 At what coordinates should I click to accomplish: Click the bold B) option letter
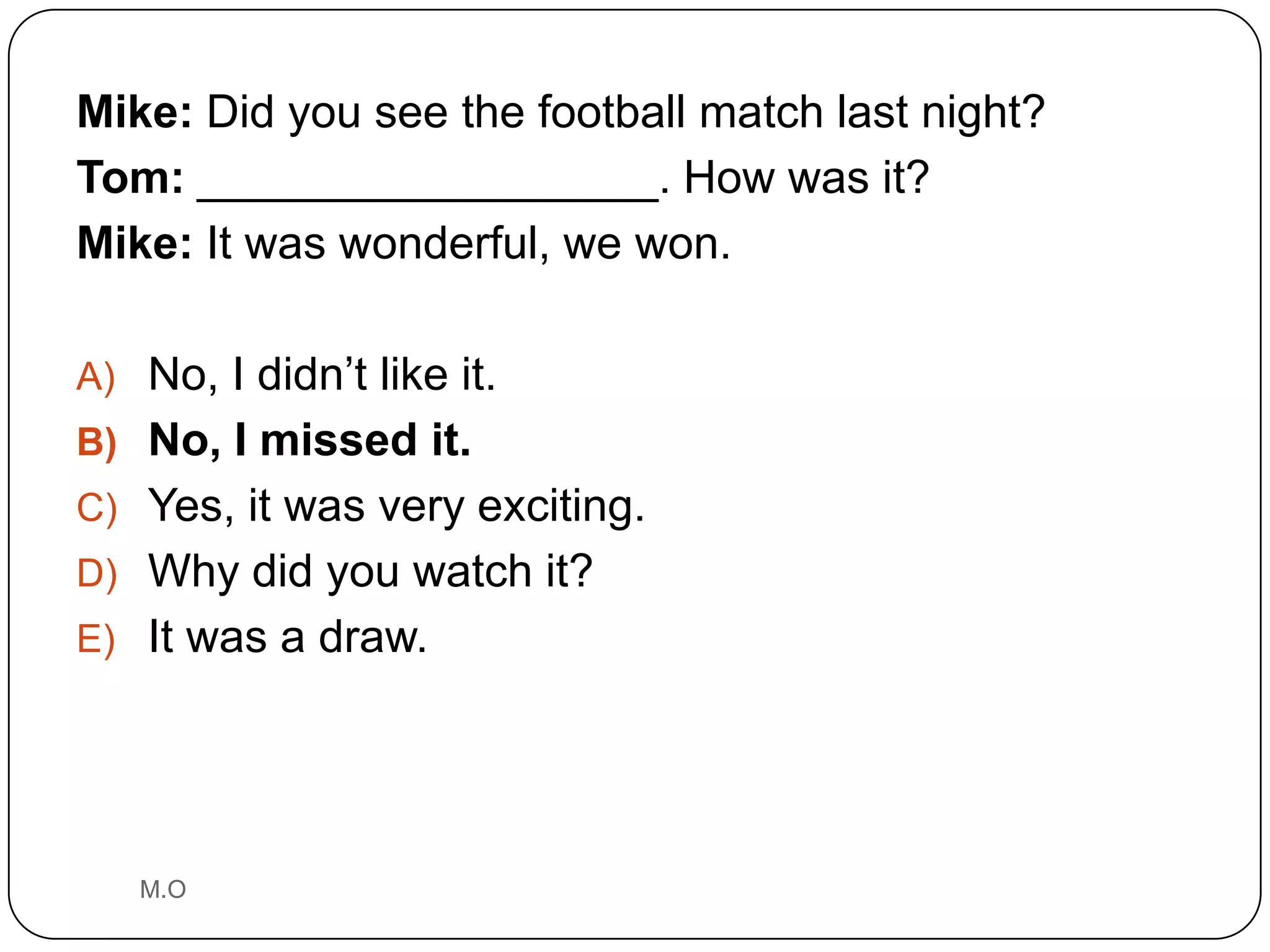point(97,443)
